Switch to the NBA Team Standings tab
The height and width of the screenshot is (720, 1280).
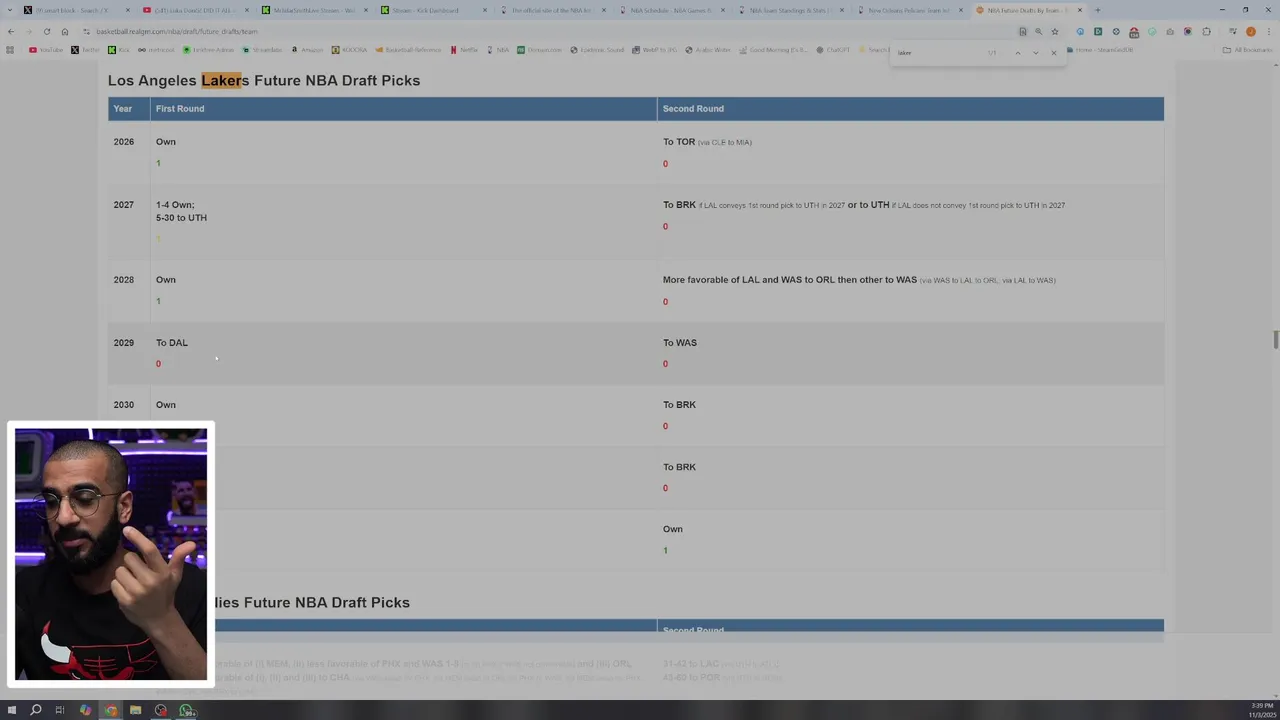(788, 10)
